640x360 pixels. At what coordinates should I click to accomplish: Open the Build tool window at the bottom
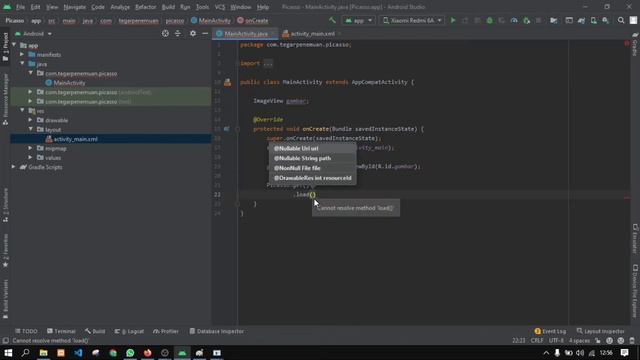[x=95, y=331]
